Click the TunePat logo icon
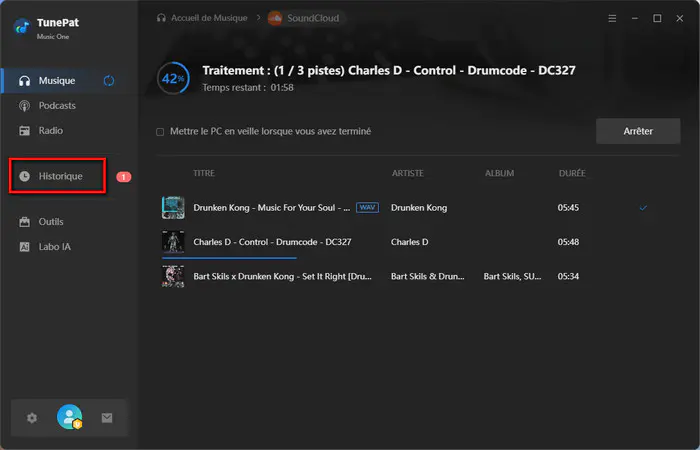The height and width of the screenshot is (450, 700). coord(21,27)
